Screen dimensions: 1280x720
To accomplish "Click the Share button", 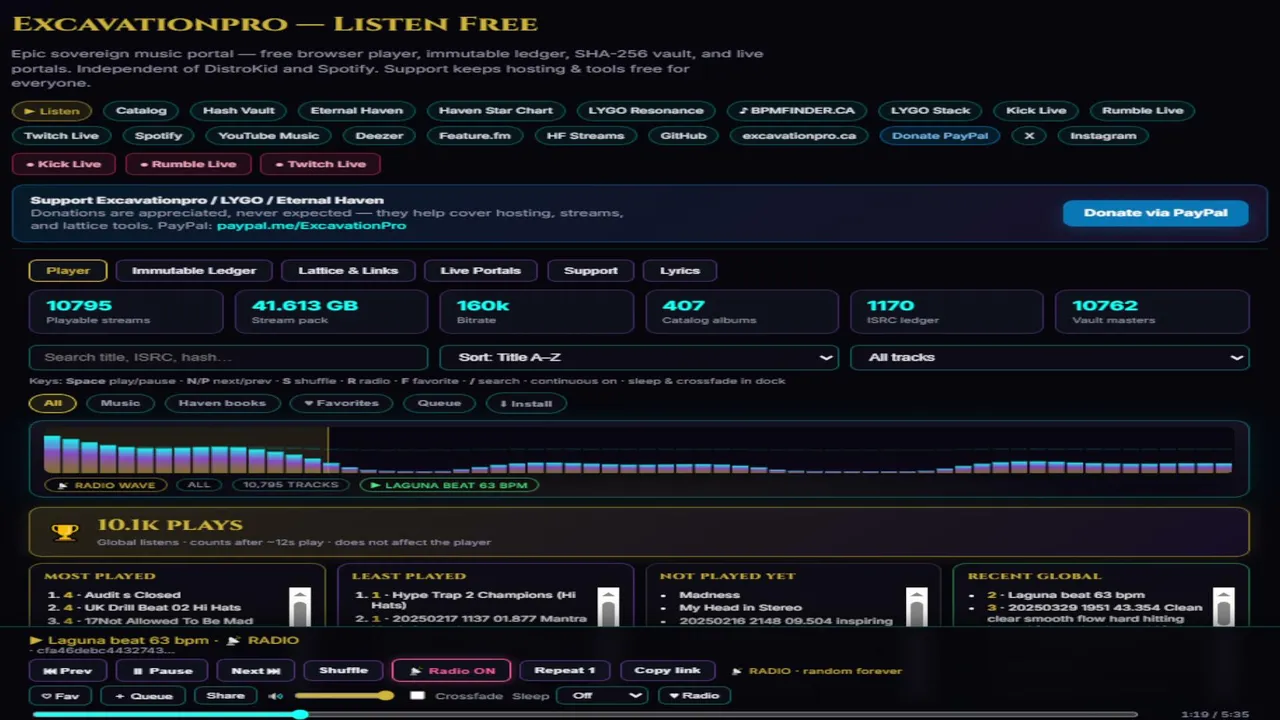I will (225, 696).
